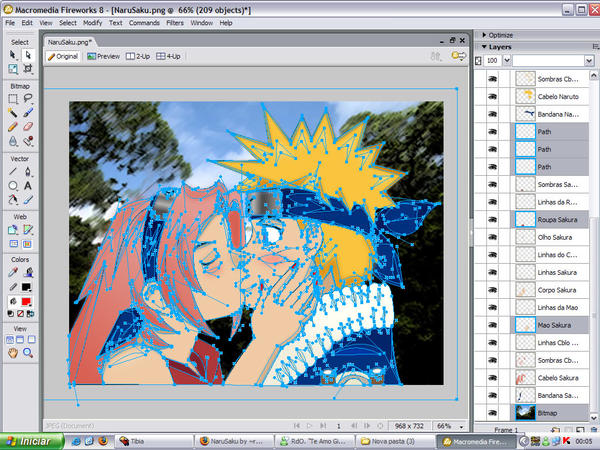The image size is (600, 450).
Task: Hide the Bitmap layer object
Action: (493, 413)
